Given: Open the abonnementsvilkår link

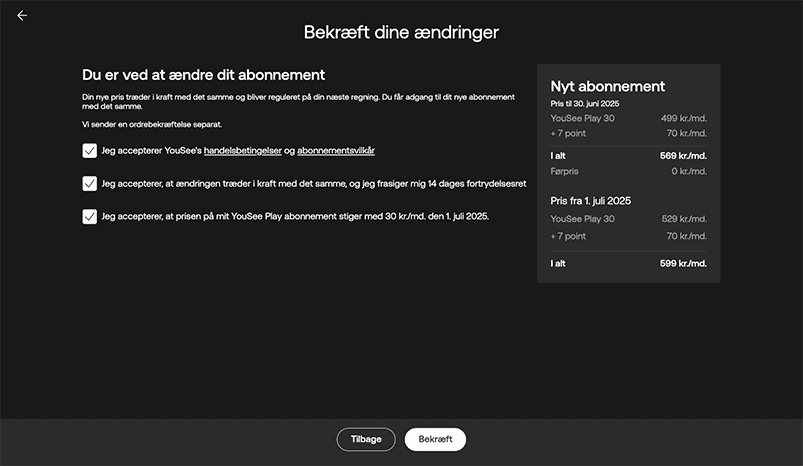Looking at the screenshot, I should point(336,151).
